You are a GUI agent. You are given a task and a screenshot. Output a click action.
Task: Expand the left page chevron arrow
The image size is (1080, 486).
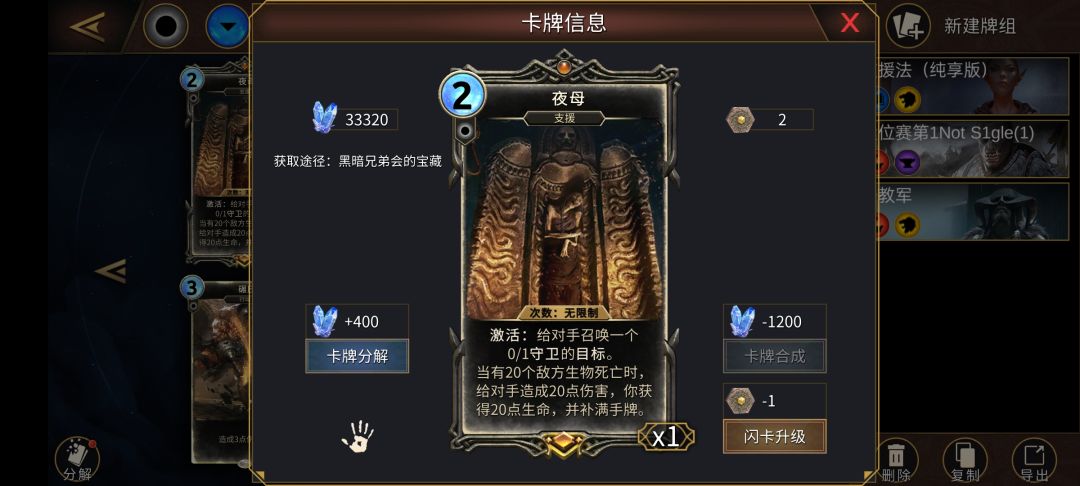coord(111,271)
